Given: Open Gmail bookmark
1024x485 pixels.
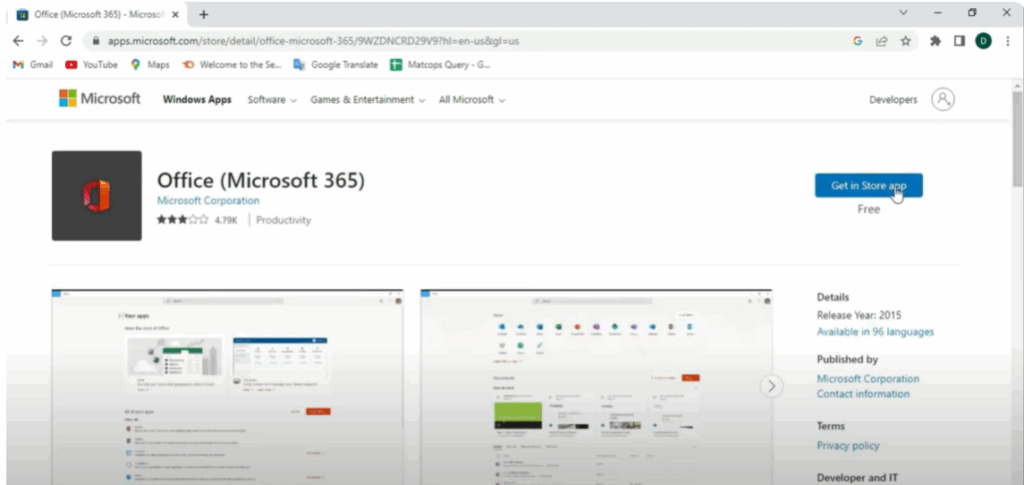Looking at the screenshot, I should [x=33, y=65].
